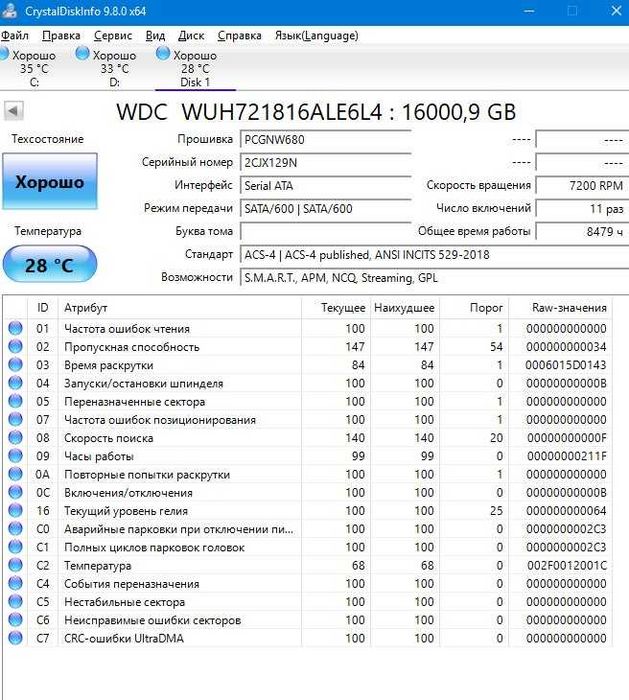Click the ID column header
Screen dimensions: 629x700
[x=43, y=308]
